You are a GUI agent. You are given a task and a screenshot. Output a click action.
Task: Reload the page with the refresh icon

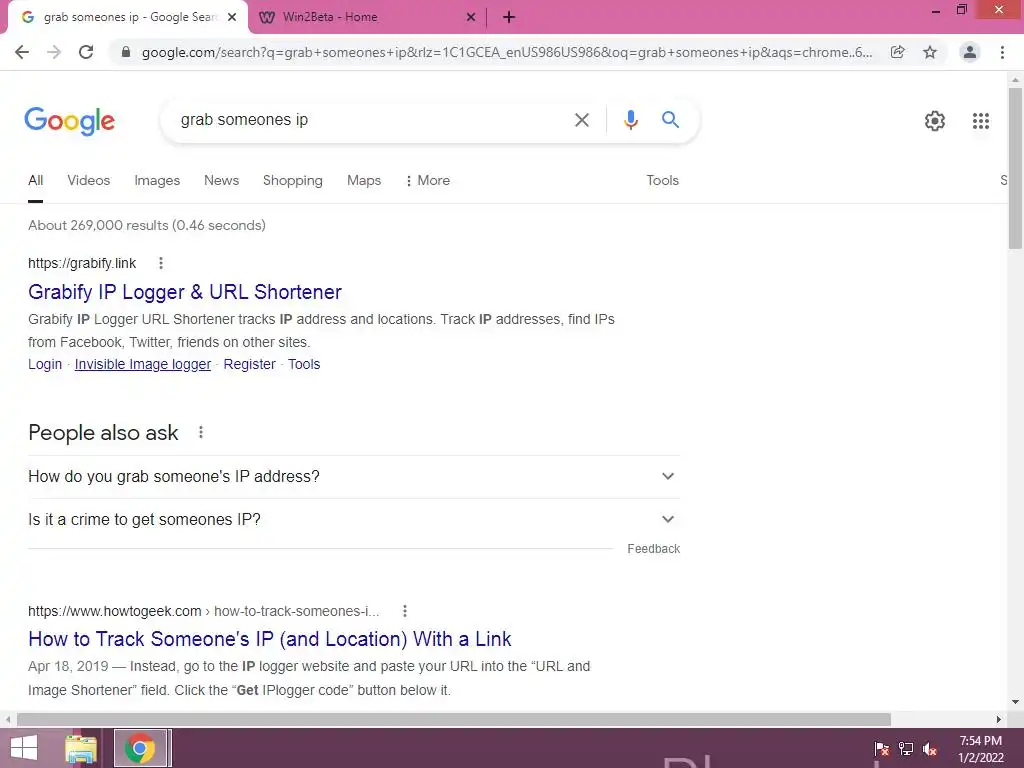(86, 52)
